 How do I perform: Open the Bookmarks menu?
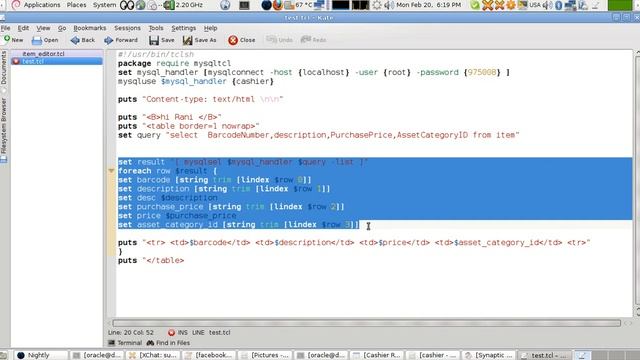click(x=90, y=28)
